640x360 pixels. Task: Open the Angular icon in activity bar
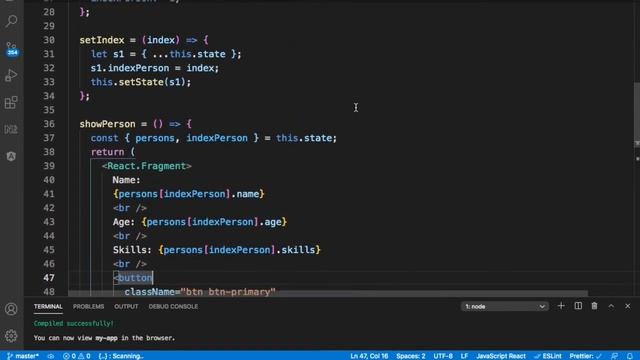(11, 156)
